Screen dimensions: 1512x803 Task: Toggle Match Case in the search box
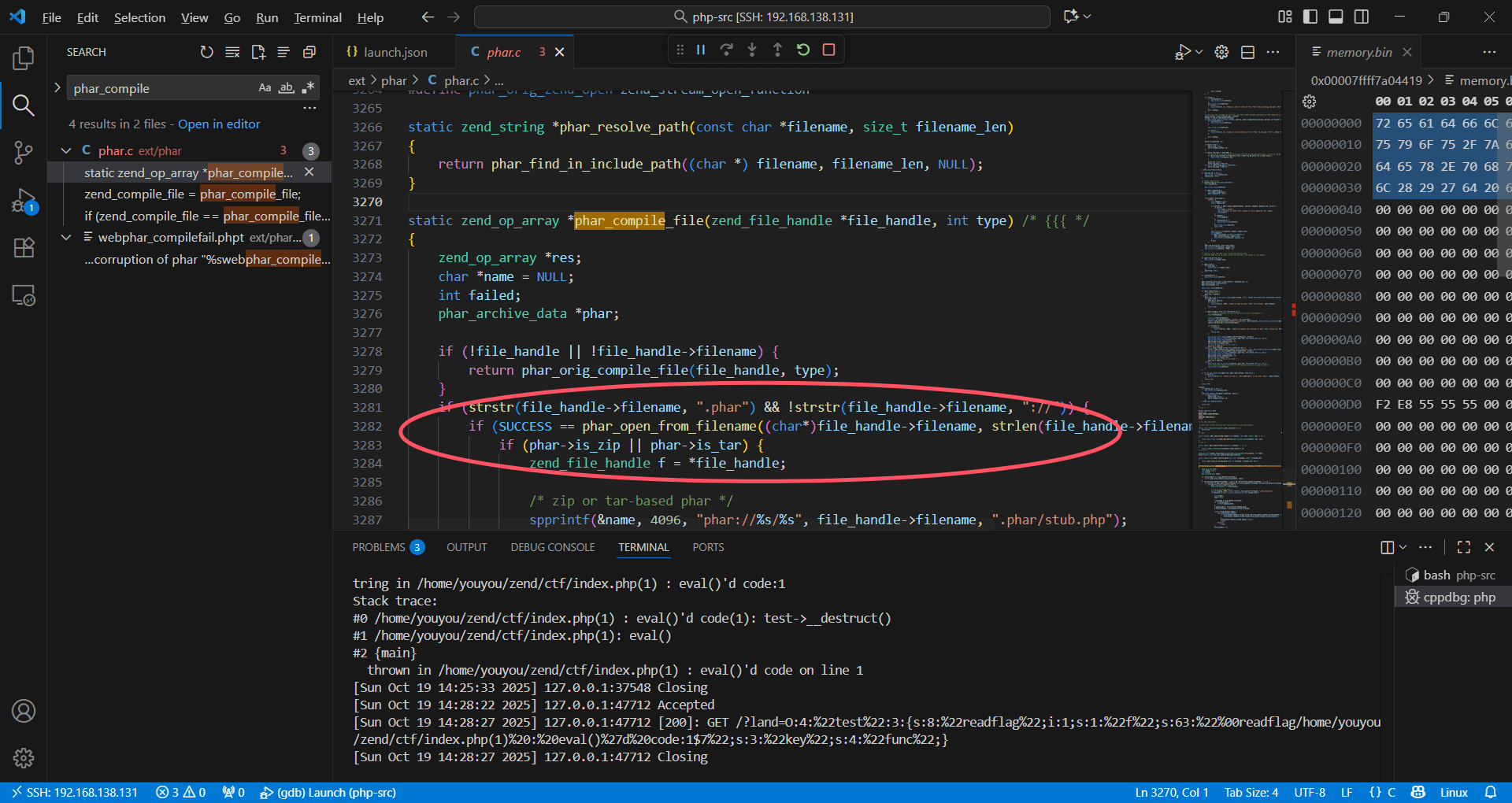(x=265, y=88)
